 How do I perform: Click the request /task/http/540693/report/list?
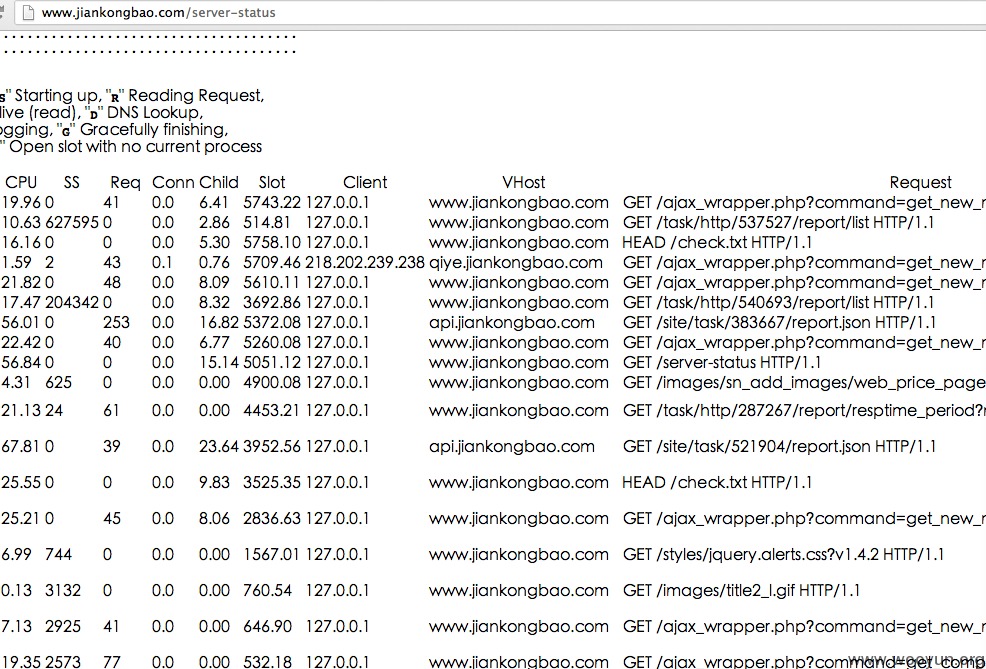click(778, 302)
